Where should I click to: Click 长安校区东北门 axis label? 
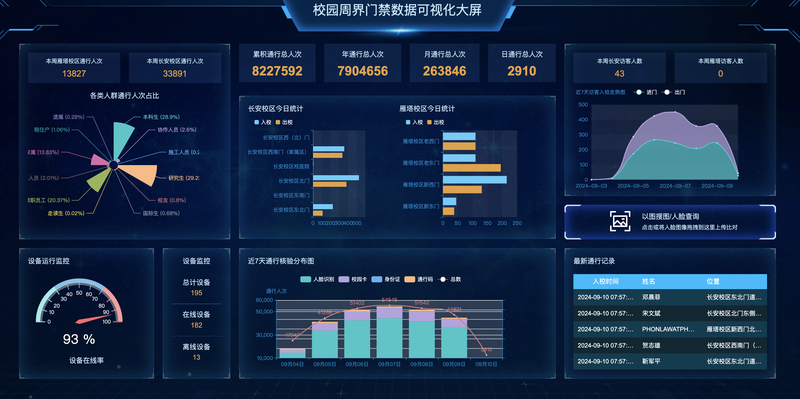tap(291, 210)
